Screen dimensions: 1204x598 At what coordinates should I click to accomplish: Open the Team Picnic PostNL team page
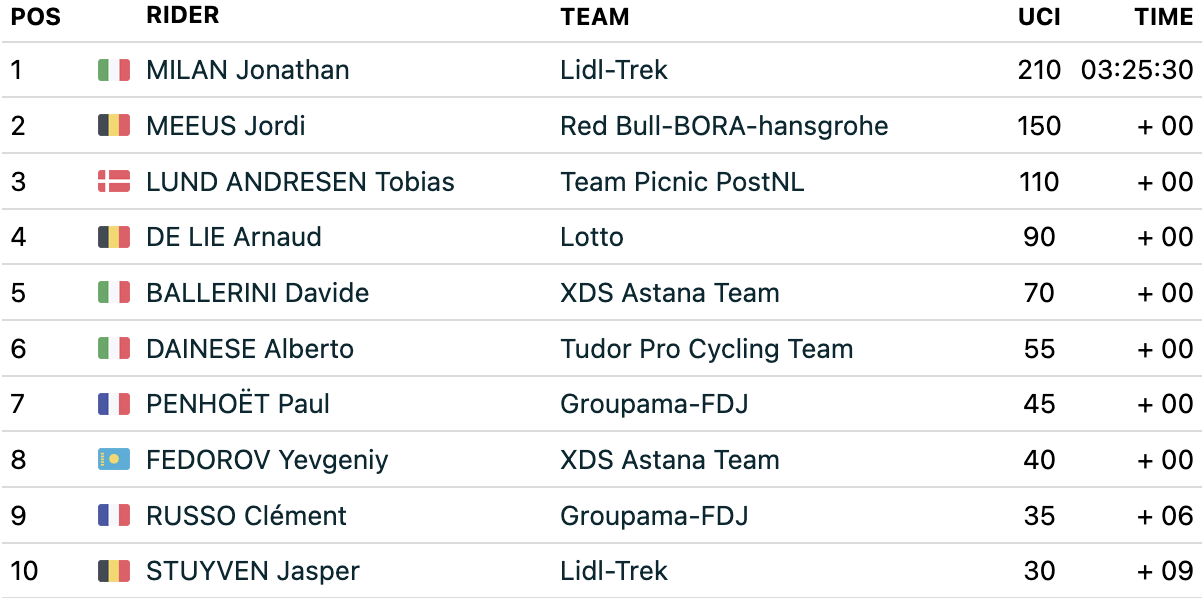682,182
